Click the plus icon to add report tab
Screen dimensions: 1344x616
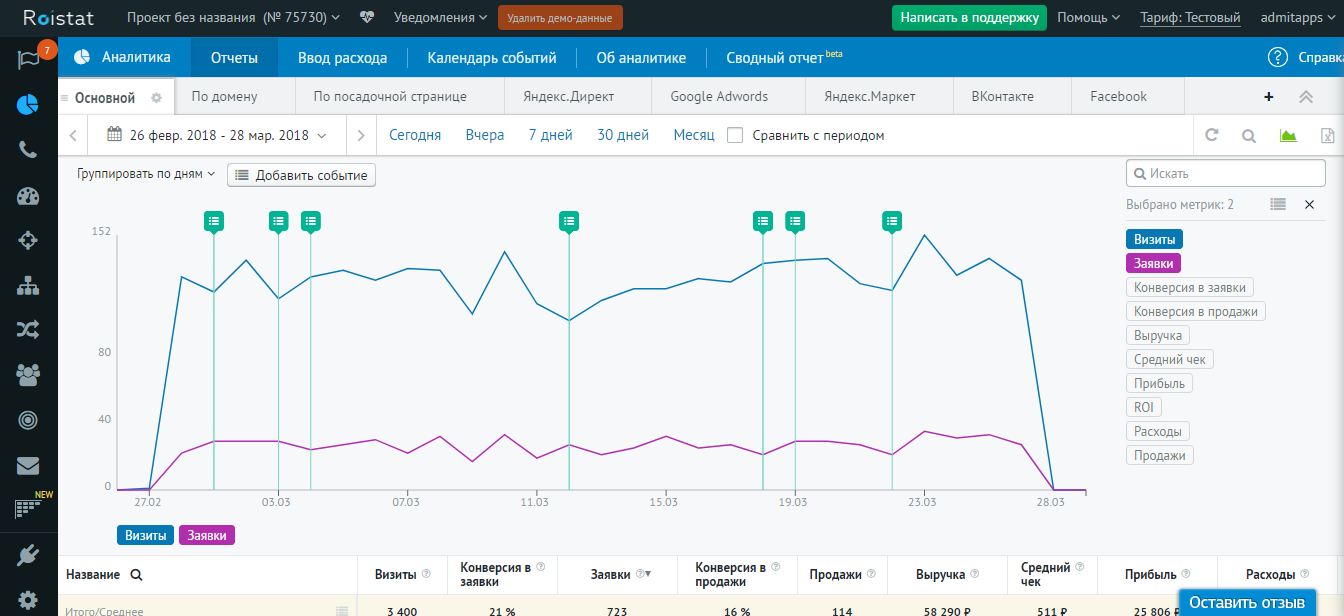[1269, 97]
